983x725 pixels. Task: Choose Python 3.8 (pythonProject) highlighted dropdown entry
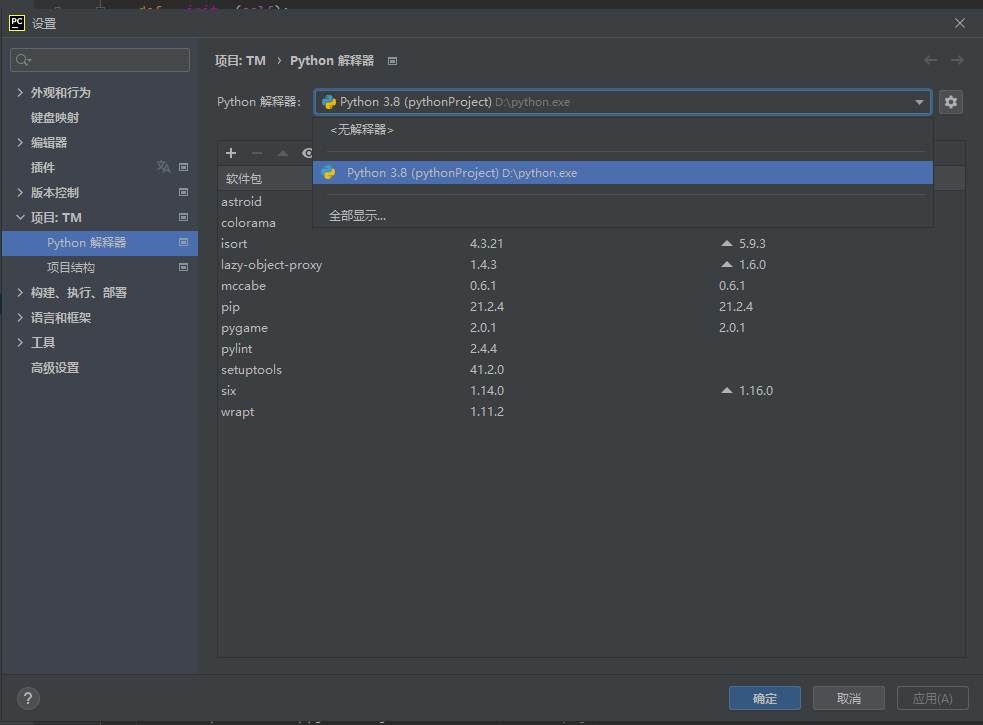(623, 172)
